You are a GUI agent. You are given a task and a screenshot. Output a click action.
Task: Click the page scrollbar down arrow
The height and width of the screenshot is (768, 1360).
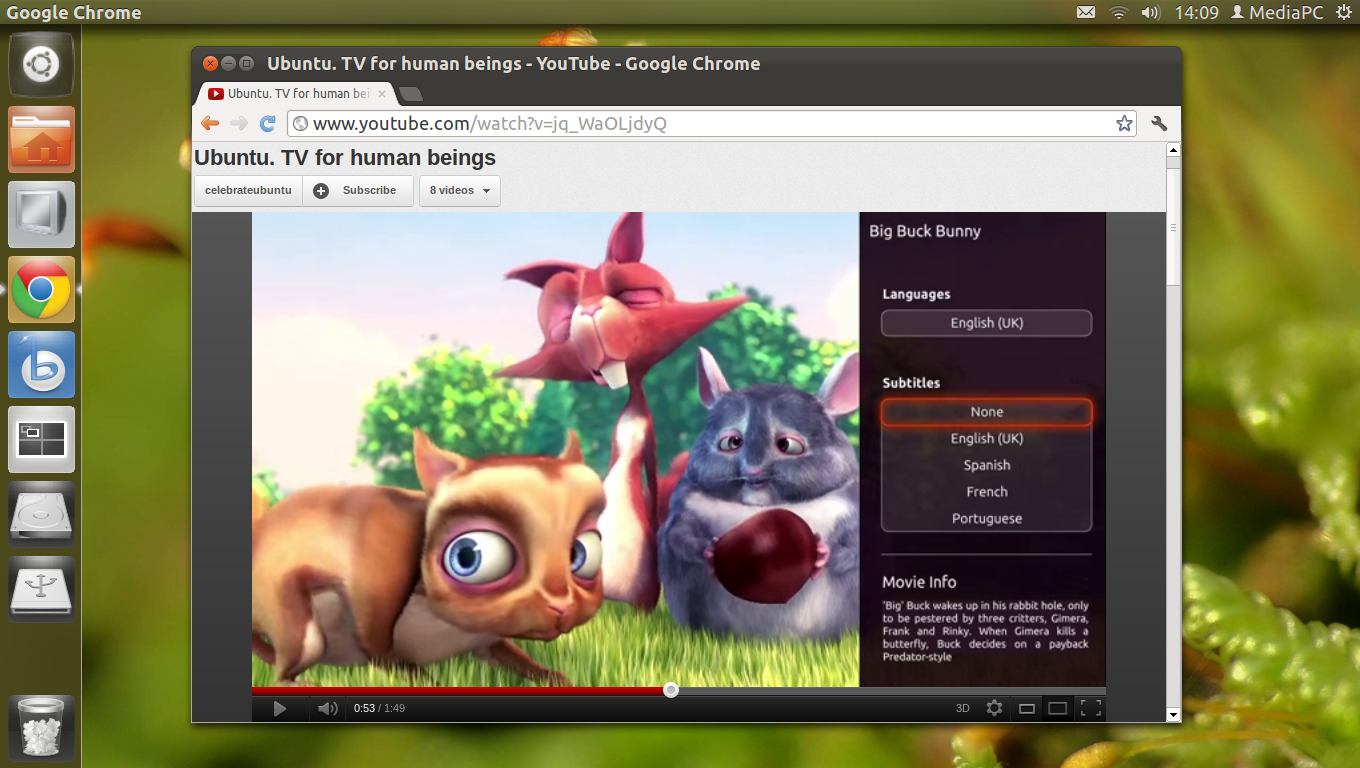tap(1174, 714)
